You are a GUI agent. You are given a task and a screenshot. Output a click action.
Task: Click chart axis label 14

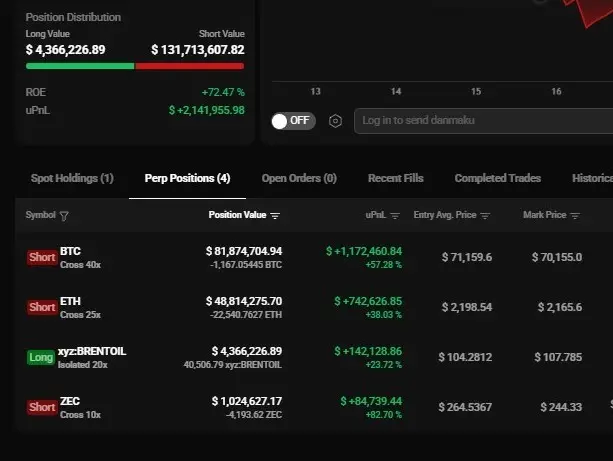396,91
